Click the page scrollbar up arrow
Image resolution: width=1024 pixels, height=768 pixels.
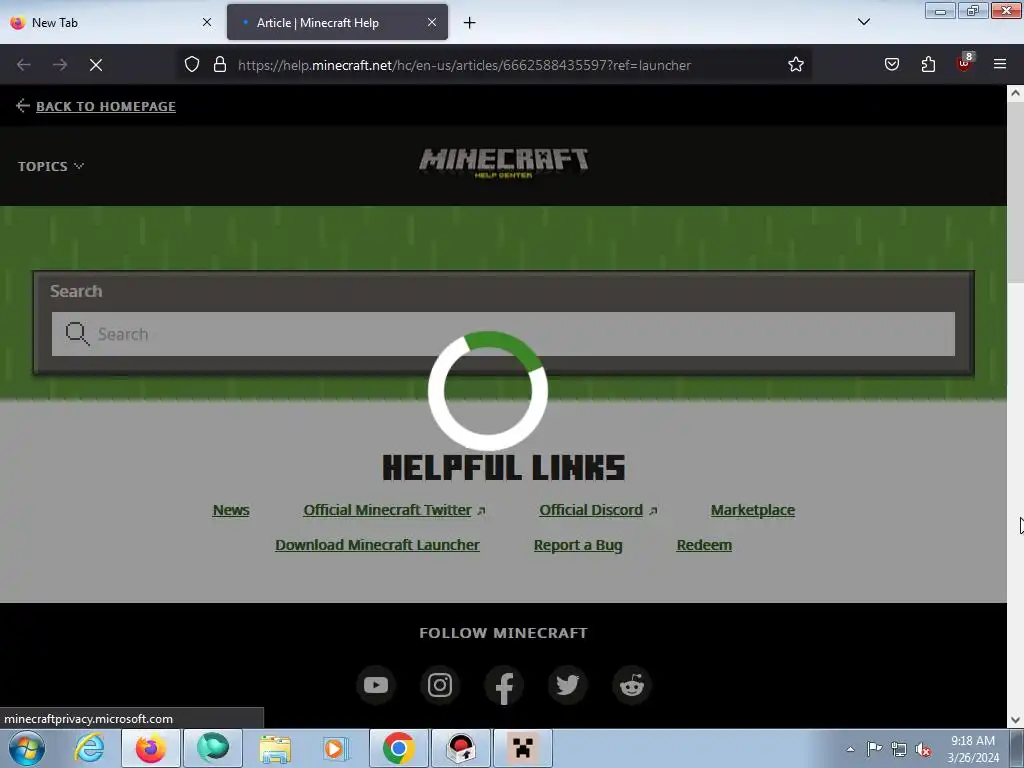coord(1015,93)
